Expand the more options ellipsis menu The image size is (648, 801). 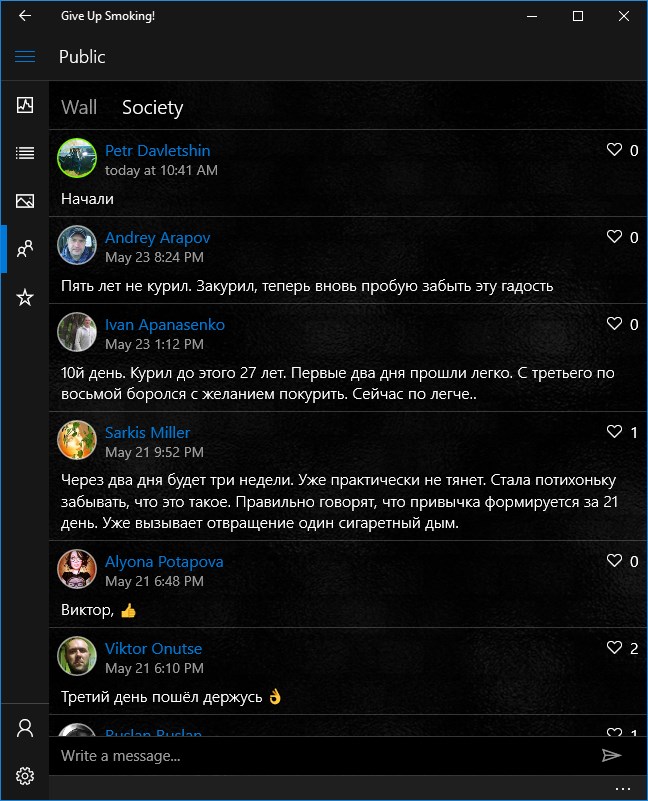tap(623, 788)
